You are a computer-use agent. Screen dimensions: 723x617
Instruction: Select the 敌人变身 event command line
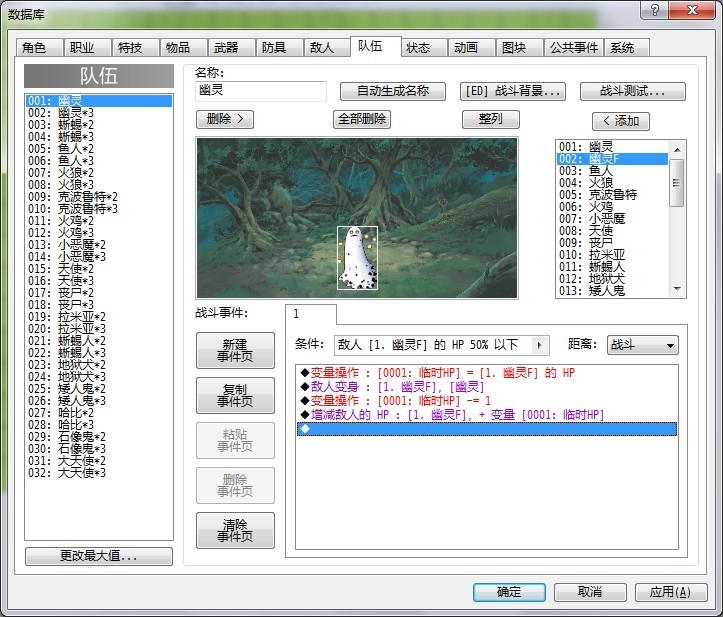487,387
